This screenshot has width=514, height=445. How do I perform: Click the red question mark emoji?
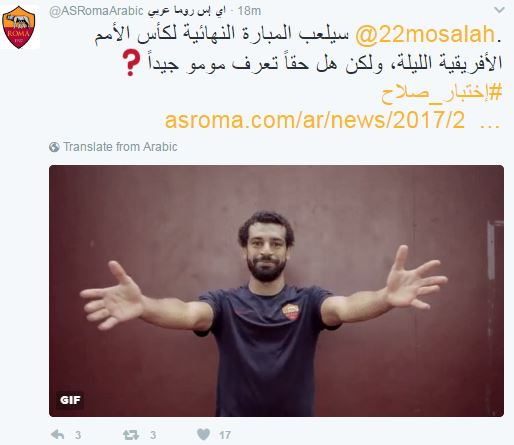(x=130, y=62)
